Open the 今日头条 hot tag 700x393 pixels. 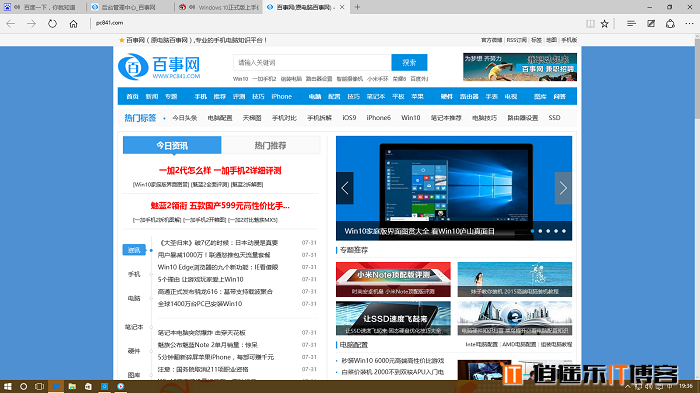pyautogui.click(x=185, y=118)
